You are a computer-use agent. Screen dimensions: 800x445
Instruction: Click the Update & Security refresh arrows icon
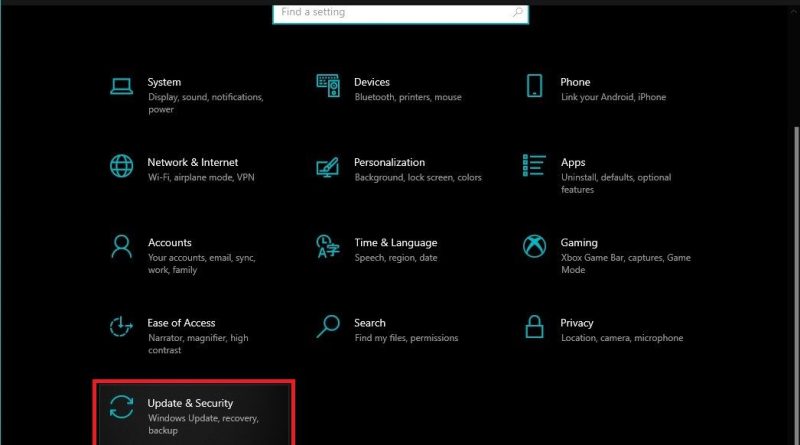click(x=121, y=407)
